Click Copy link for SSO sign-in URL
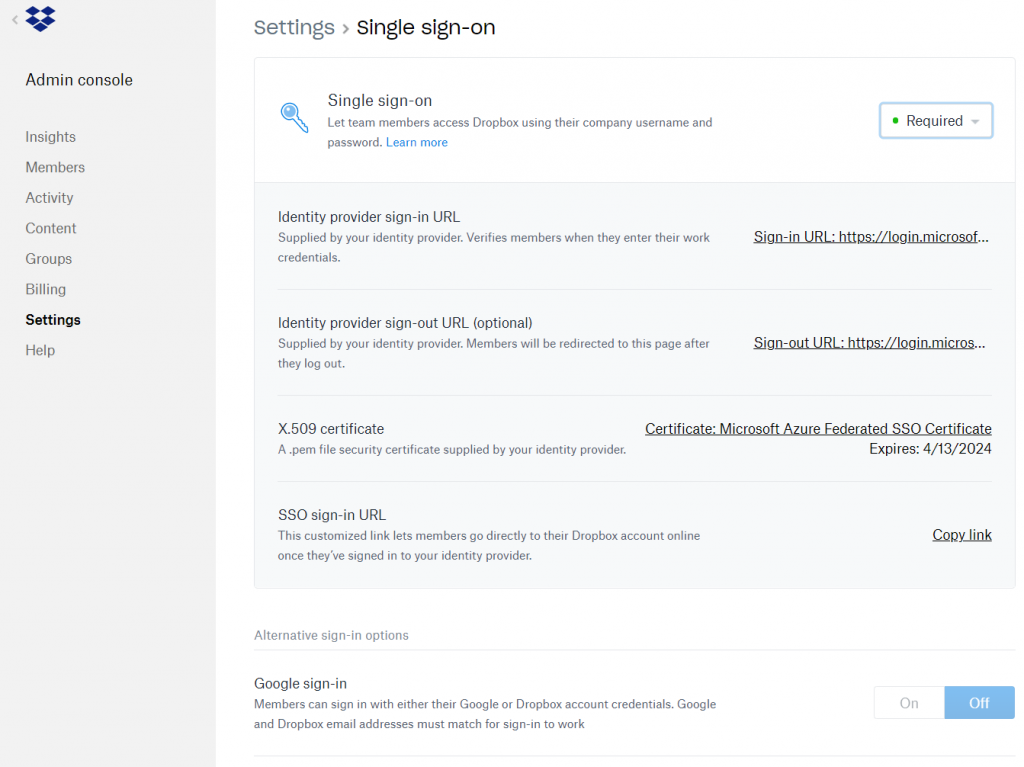Image resolution: width=1024 pixels, height=767 pixels. pos(962,534)
